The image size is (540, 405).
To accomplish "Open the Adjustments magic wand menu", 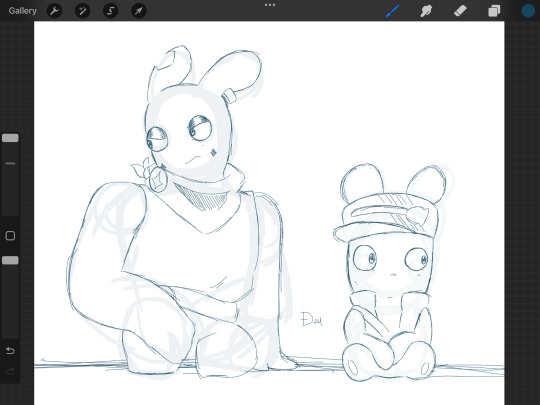I will coord(83,11).
